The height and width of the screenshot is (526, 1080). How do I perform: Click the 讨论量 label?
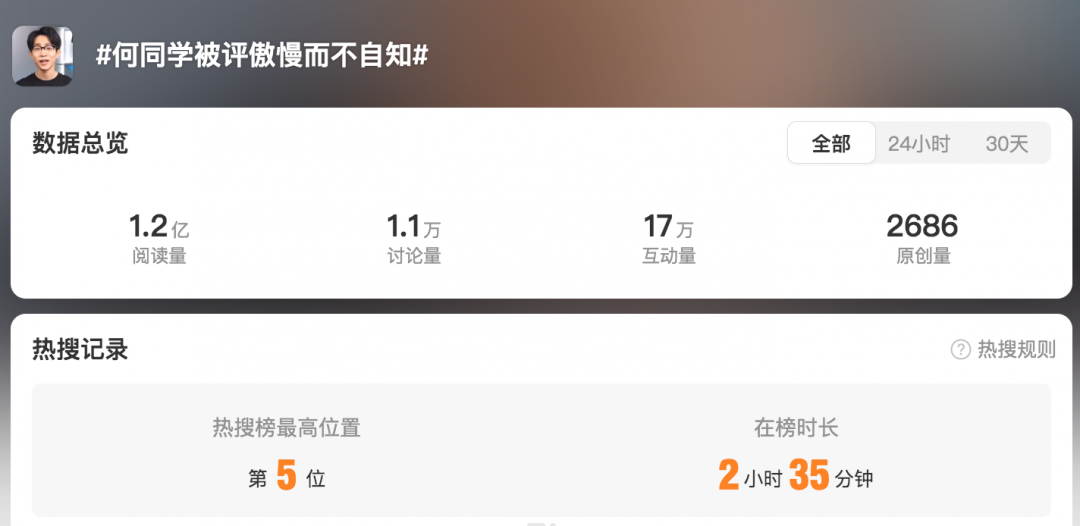pyautogui.click(x=414, y=257)
